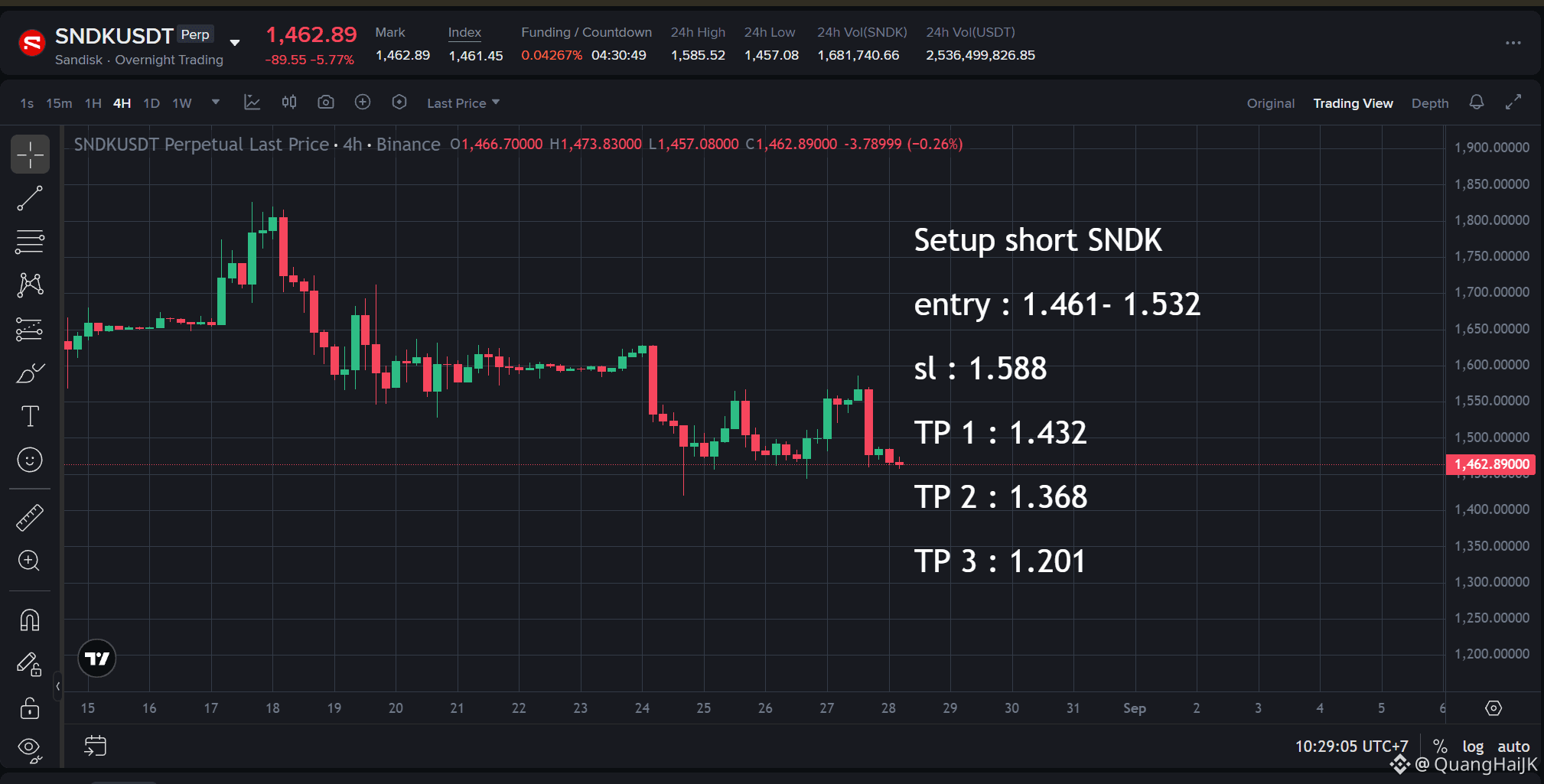This screenshot has height=784, width=1544.
Task: Select the Text annotation tool
Action: point(30,416)
